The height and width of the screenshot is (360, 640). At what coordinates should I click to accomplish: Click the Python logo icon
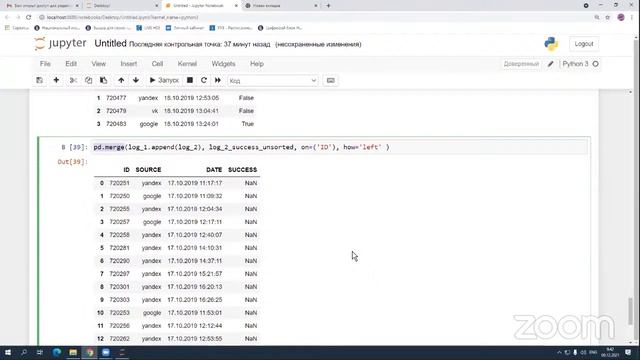point(551,44)
